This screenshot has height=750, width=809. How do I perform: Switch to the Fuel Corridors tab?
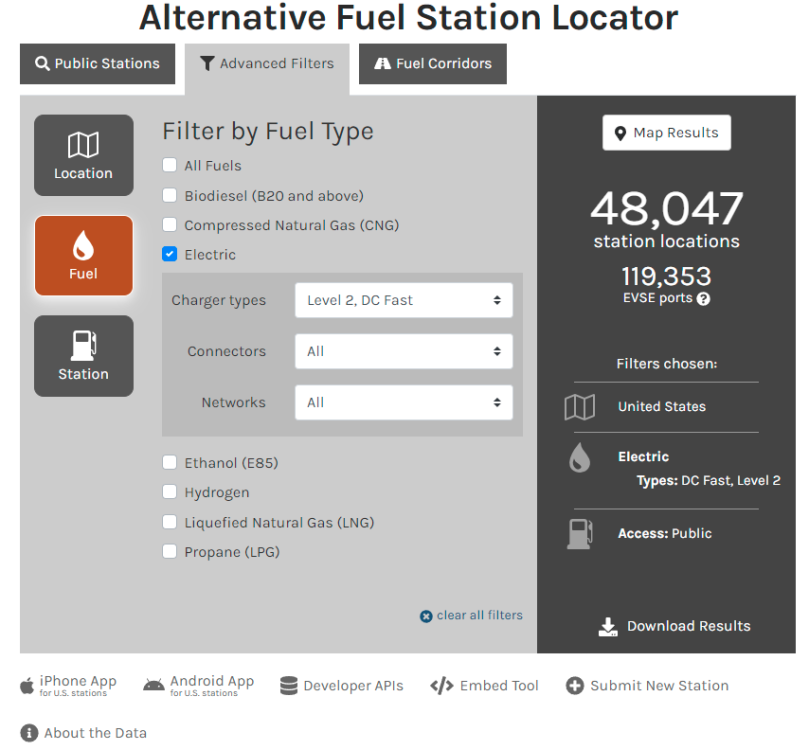pyautogui.click(x=432, y=64)
